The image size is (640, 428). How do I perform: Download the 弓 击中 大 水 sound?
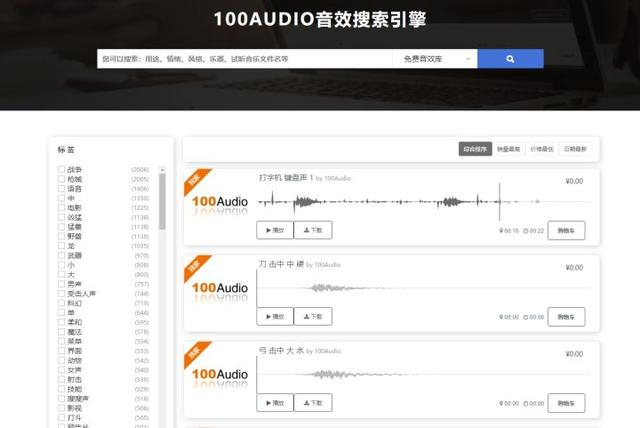tap(313, 403)
